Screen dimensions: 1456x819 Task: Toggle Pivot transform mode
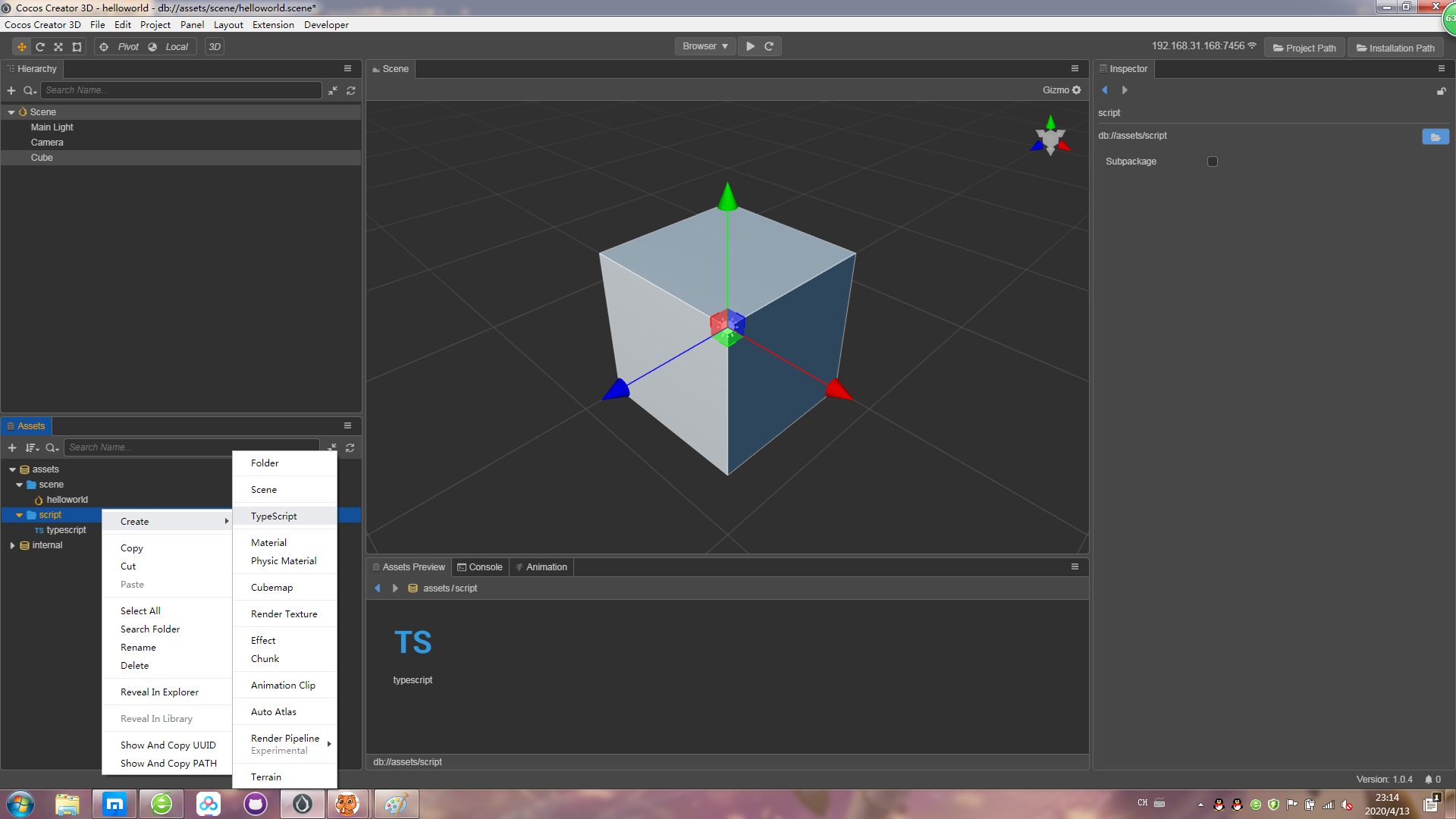[120, 47]
